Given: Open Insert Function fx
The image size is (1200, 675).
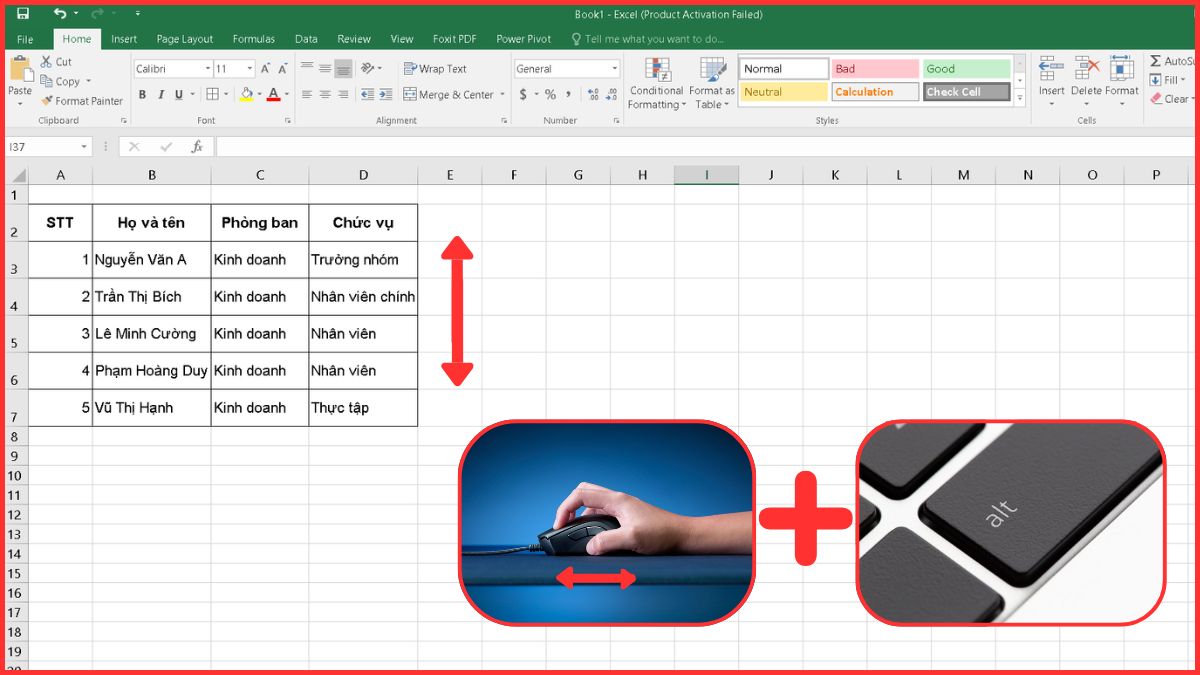Looking at the screenshot, I should (197, 147).
